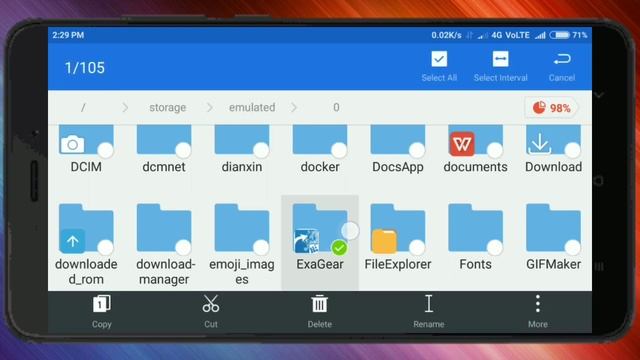Go to root slash in breadcrumb
The width and height of the screenshot is (640, 360).
83,108
